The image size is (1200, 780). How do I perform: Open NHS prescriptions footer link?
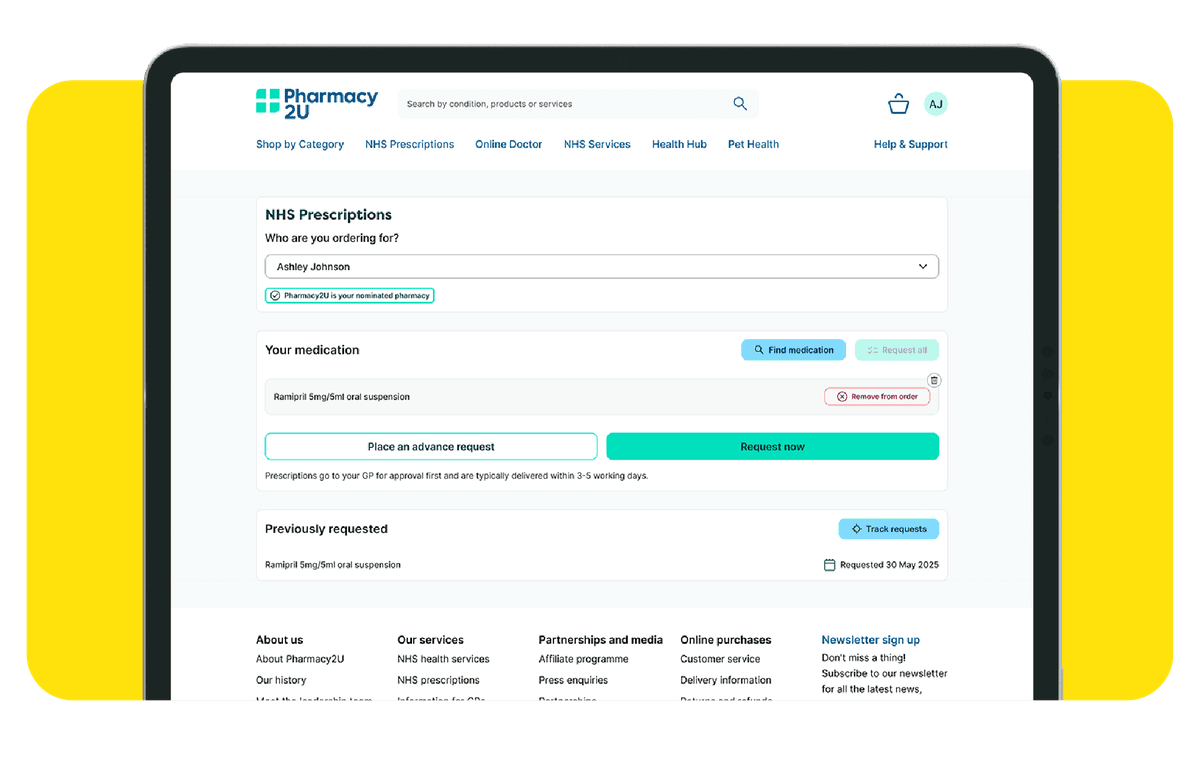tap(438, 680)
